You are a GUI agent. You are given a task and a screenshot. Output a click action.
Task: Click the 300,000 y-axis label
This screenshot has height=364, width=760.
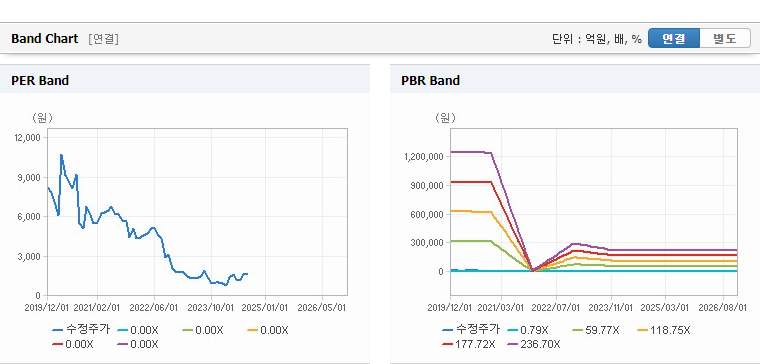[427, 243]
